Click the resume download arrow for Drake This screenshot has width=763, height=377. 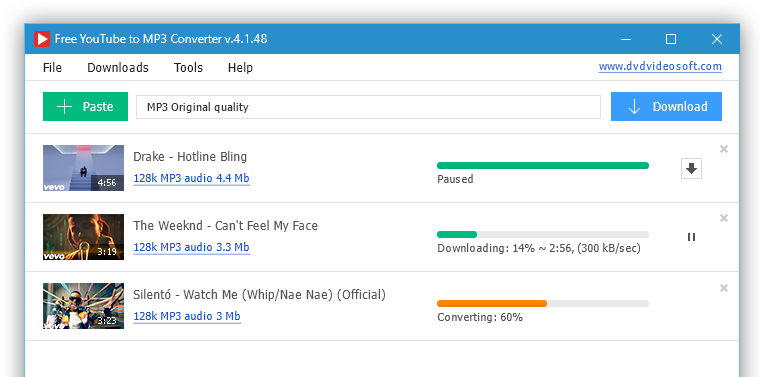click(x=691, y=168)
